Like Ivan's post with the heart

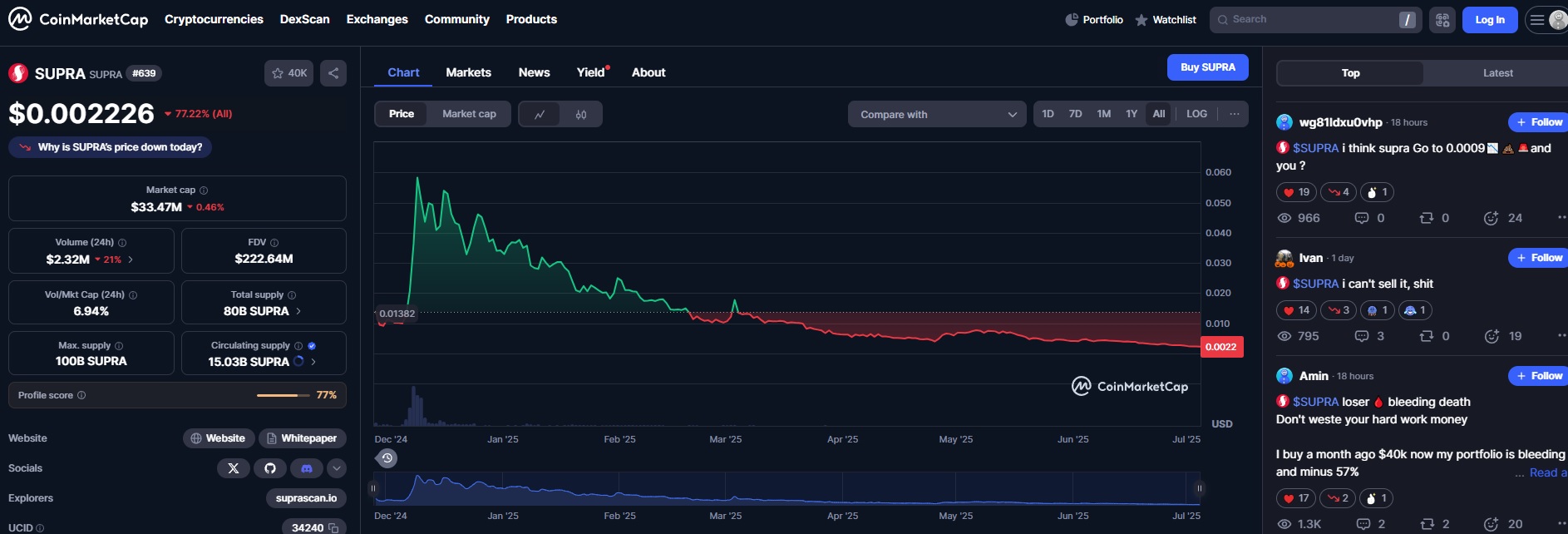pos(1296,310)
